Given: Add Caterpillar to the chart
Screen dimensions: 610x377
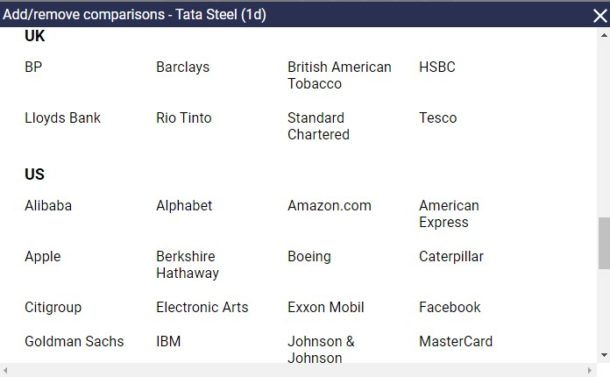Looking at the screenshot, I should pyautogui.click(x=451, y=256).
